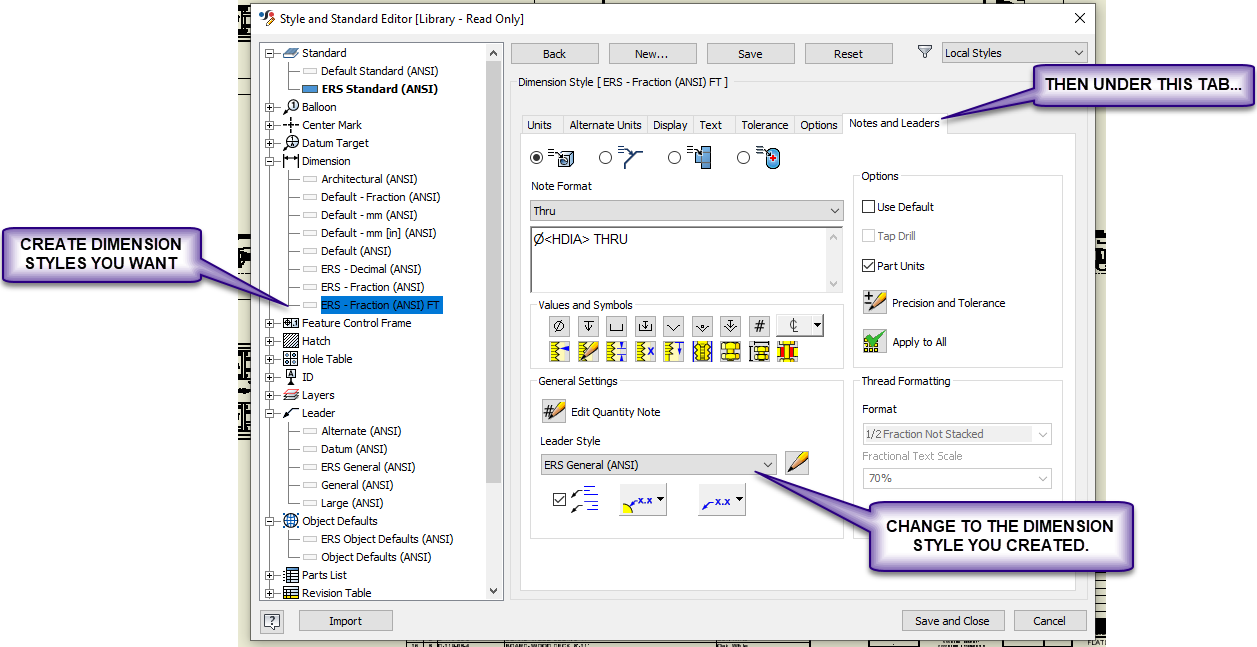1257x647 pixels.
Task: Insert the hole diameter symbol (Ø)
Action: [x=560, y=326]
